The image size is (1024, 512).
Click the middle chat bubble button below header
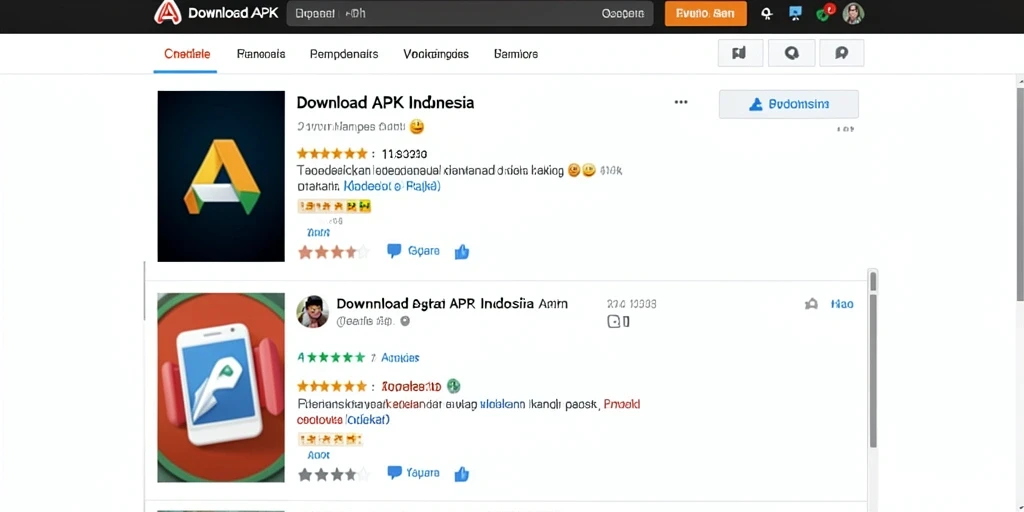[x=792, y=53]
